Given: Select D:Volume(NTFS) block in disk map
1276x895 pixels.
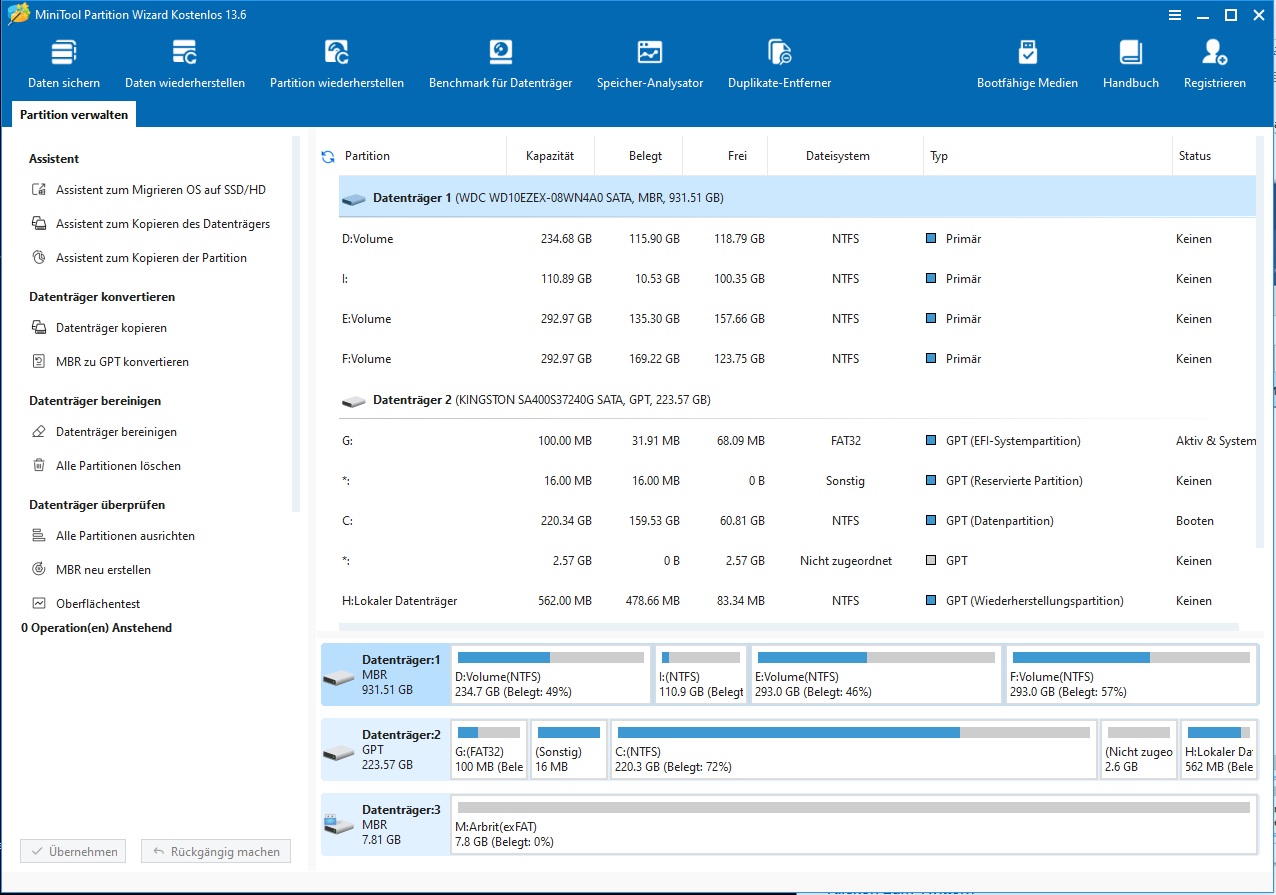Looking at the screenshot, I should click(550, 675).
